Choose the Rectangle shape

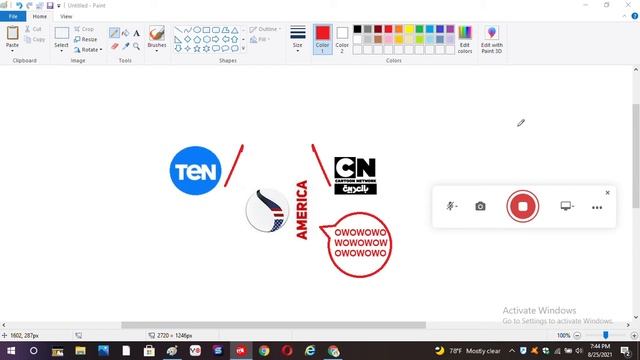(x=207, y=30)
